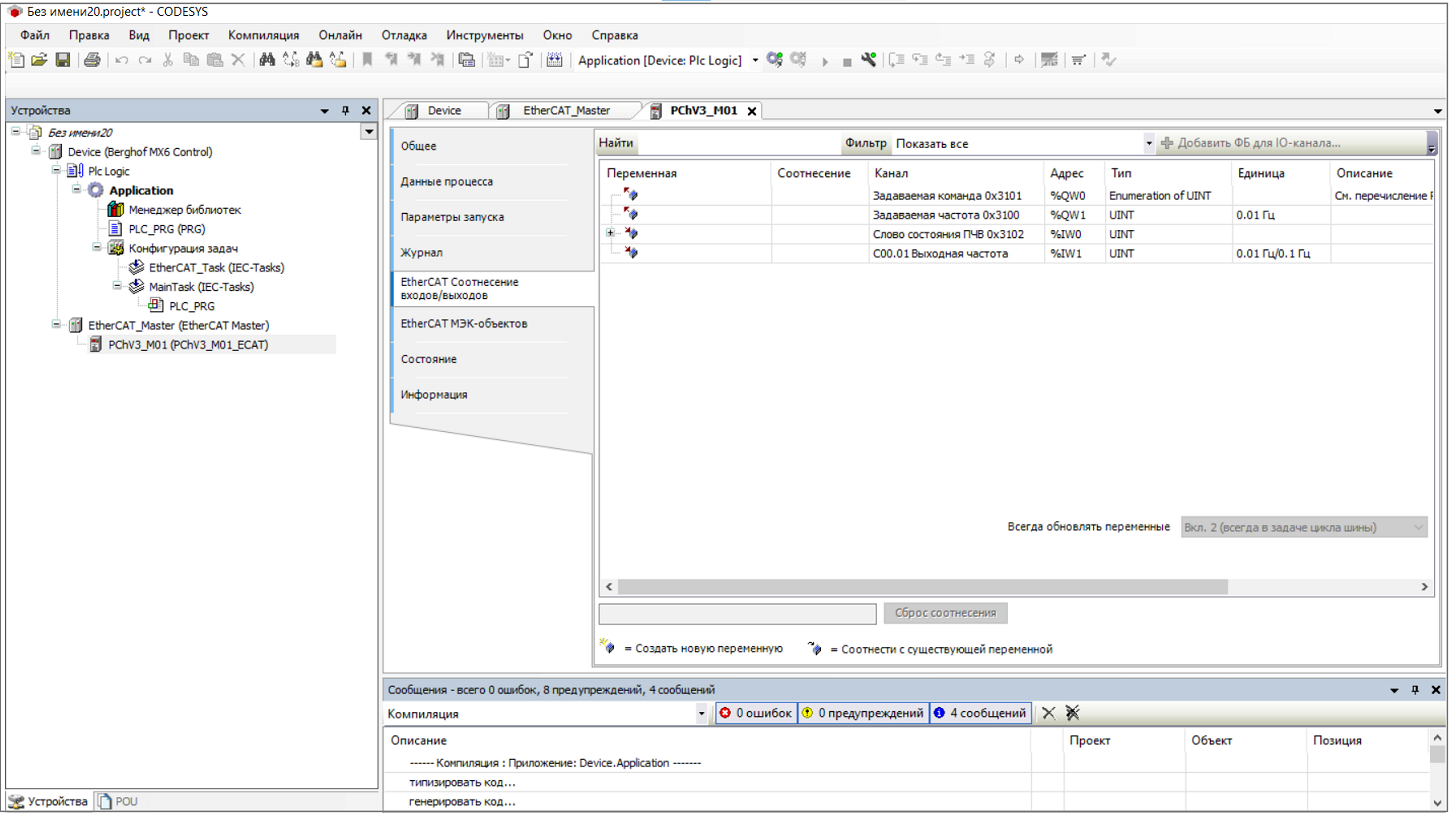Click the Delete X icon in toolbar
1449x813 pixels.
pos(238,60)
